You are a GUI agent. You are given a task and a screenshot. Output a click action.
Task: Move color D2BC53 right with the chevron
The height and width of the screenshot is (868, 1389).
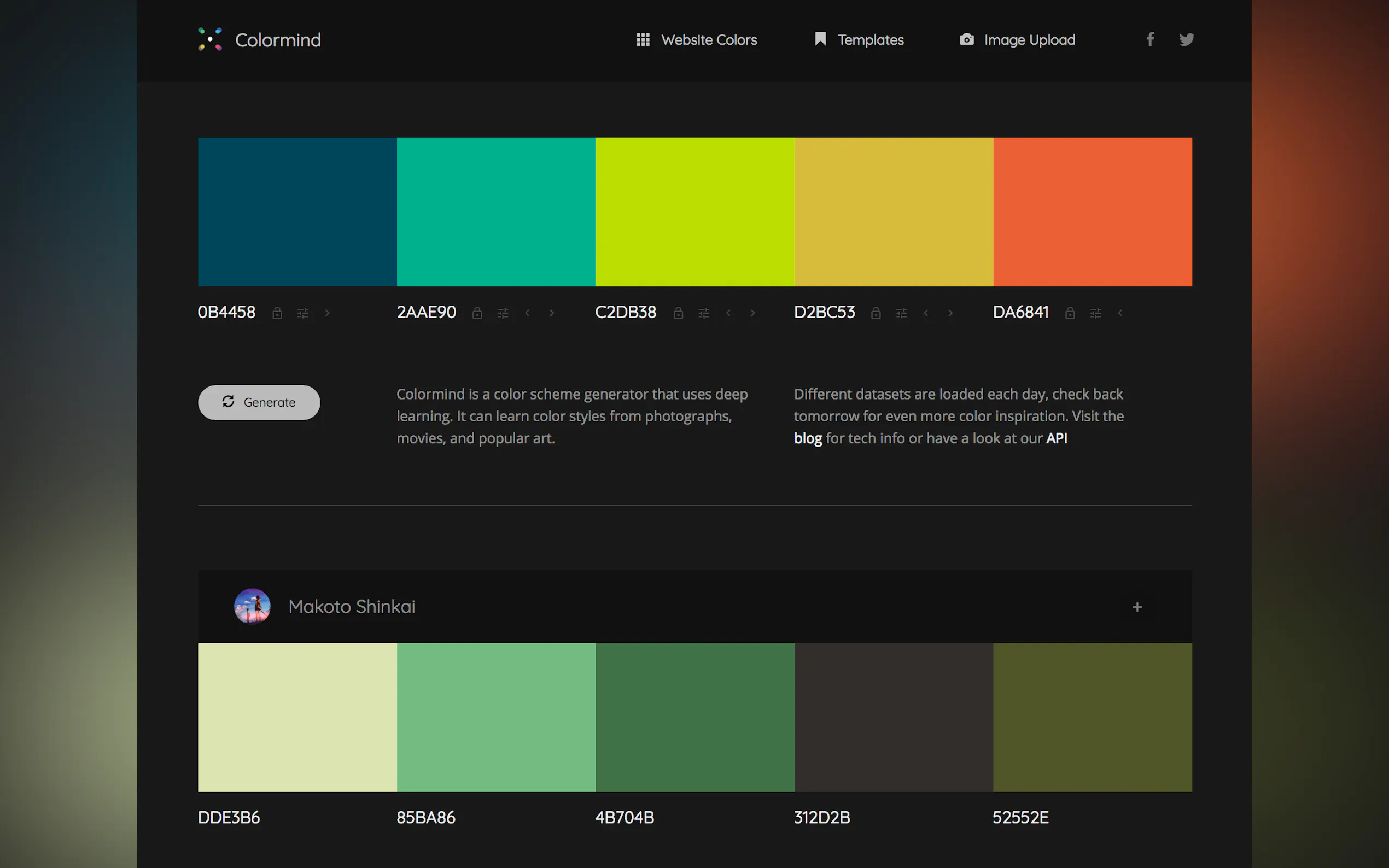pos(951,313)
